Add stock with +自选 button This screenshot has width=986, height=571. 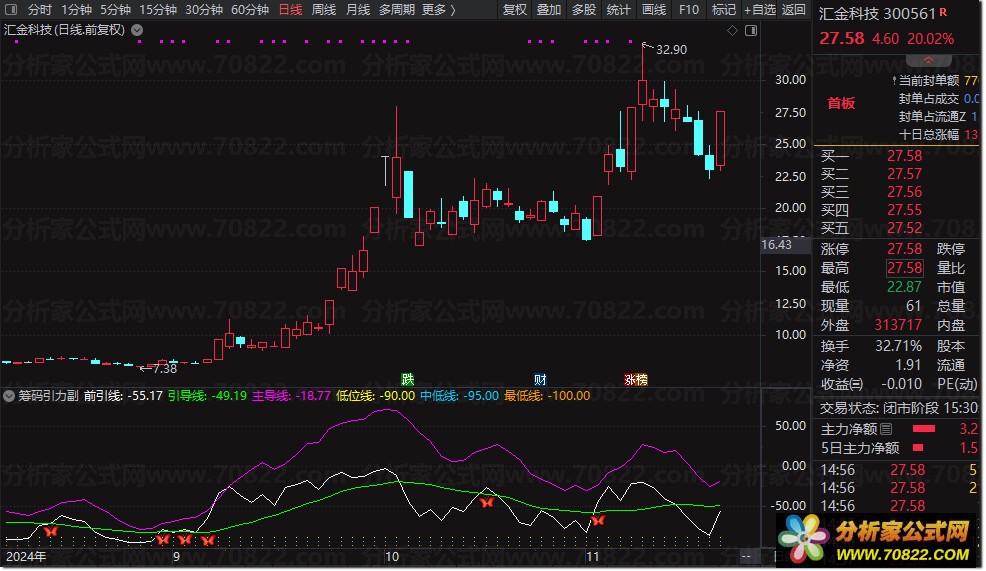tap(760, 9)
